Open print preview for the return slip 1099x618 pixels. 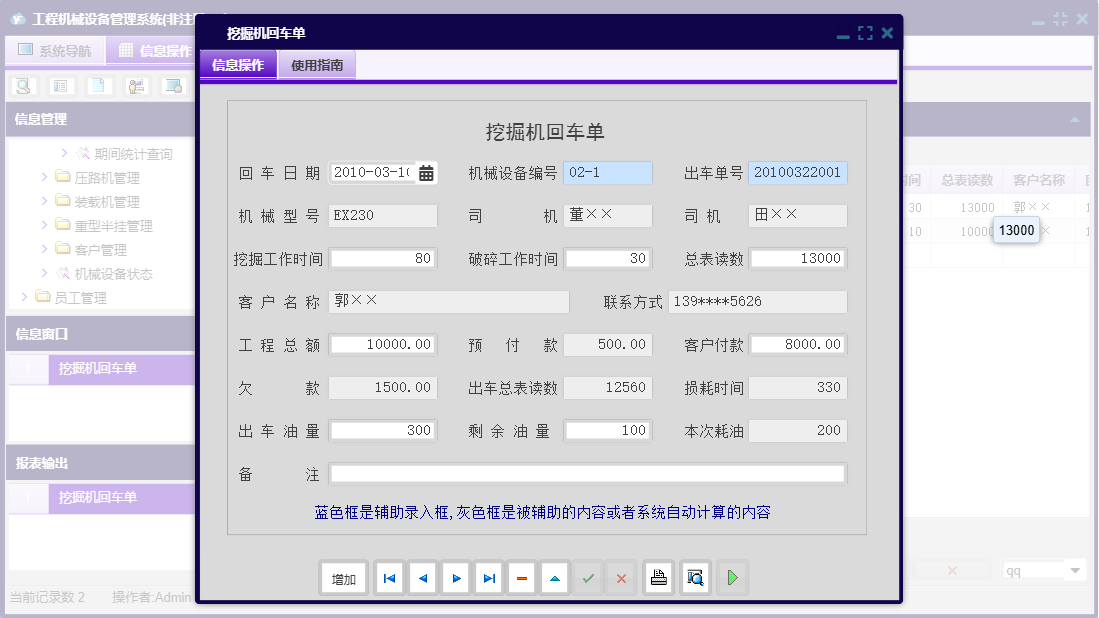pyautogui.click(x=694, y=577)
